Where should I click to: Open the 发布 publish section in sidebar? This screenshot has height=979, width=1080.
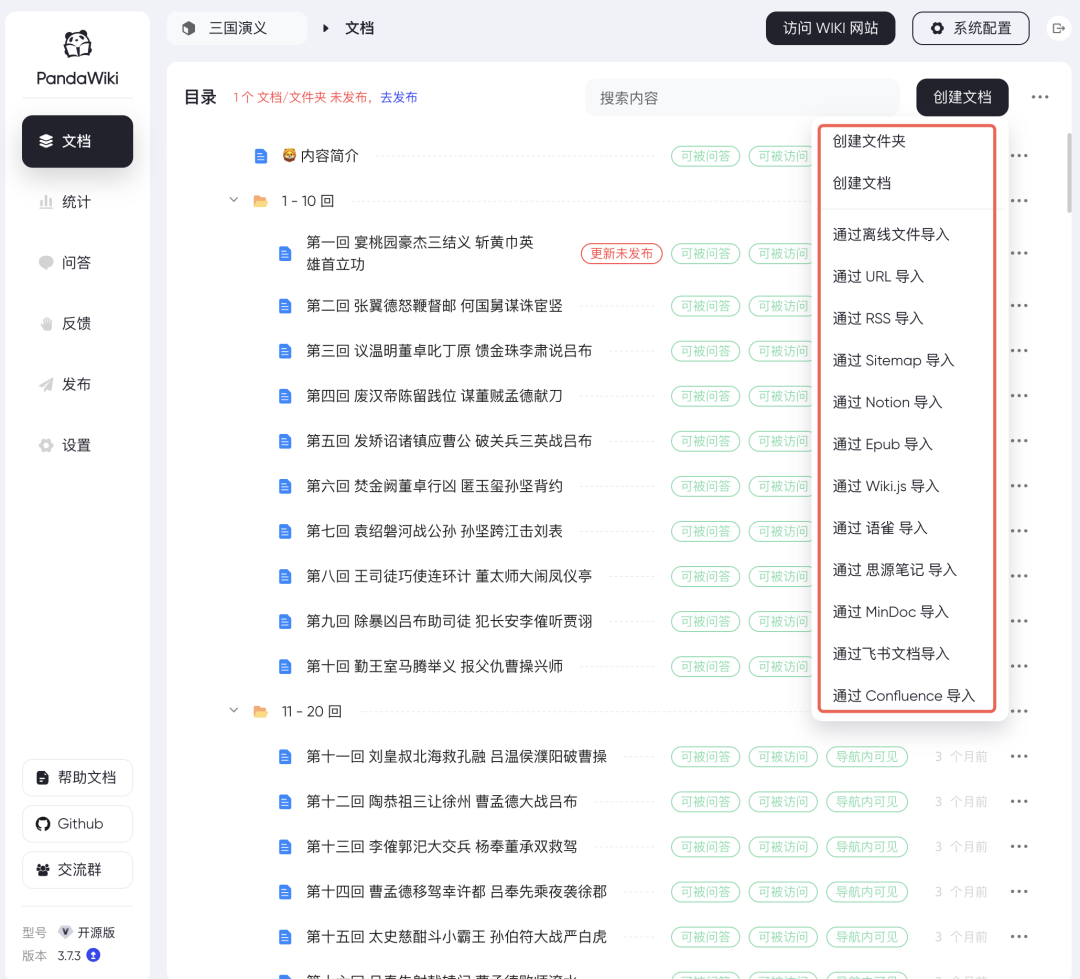77,384
